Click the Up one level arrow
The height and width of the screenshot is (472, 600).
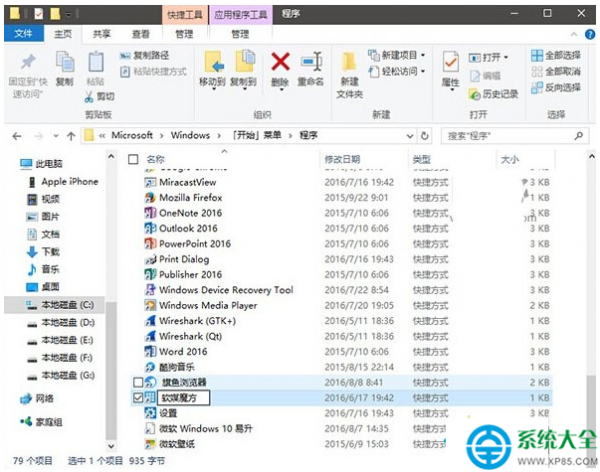tap(71, 136)
